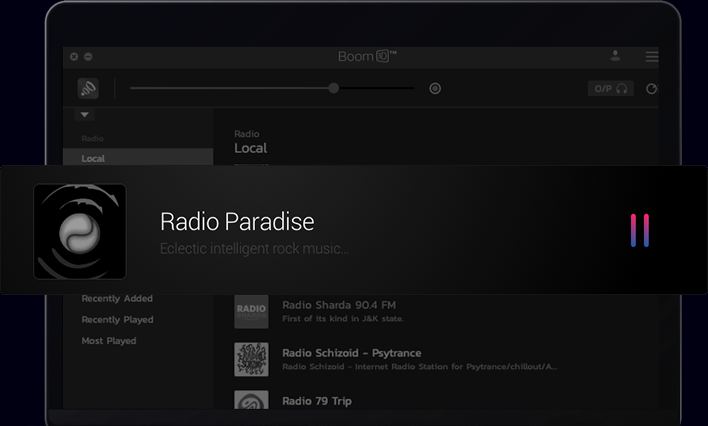708x426 pixels.
Task: Open the Radio Paradise album artwork
Action: (x=80, y=231)
